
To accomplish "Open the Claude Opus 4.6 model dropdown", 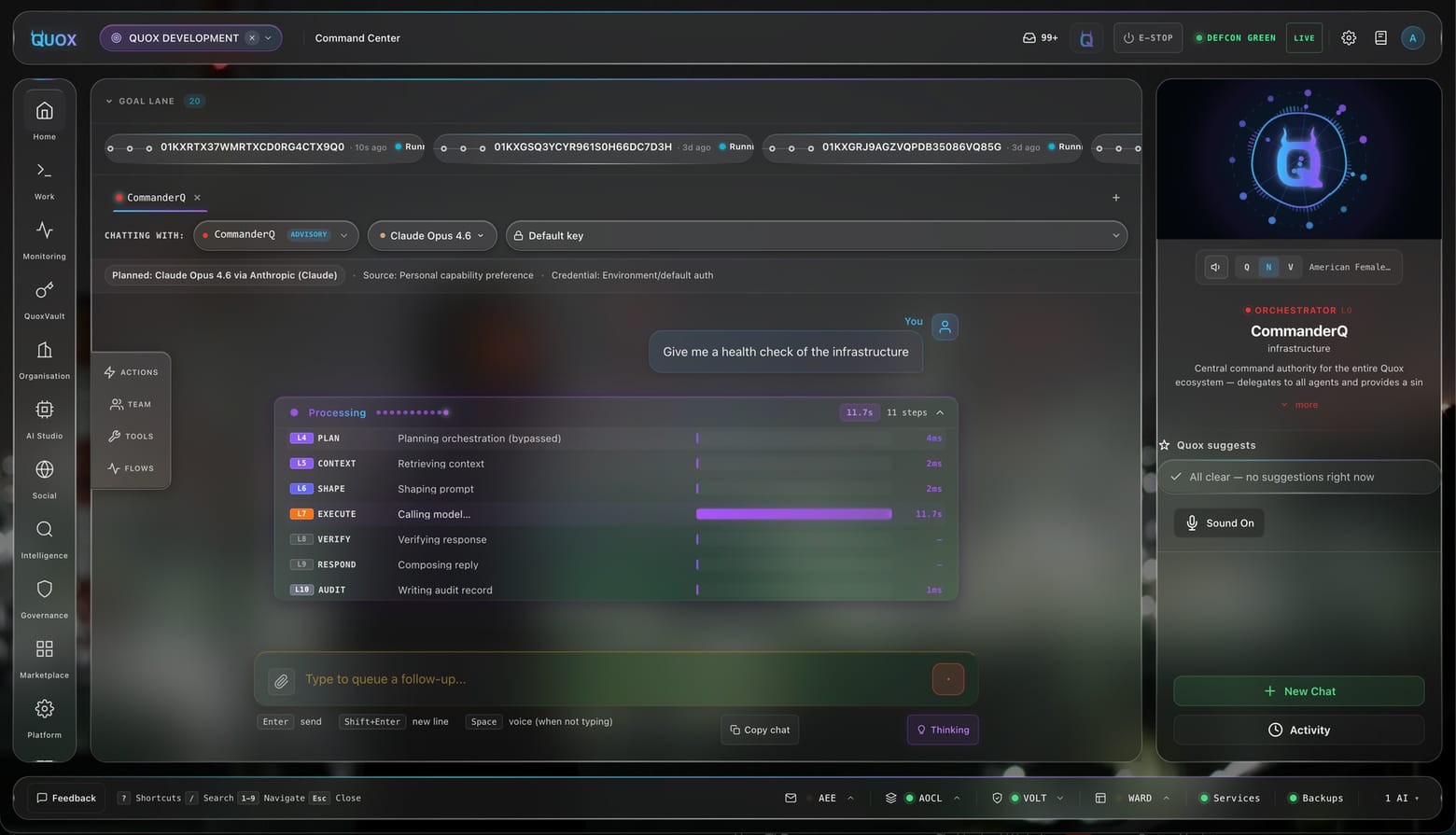I will [432, 236].
